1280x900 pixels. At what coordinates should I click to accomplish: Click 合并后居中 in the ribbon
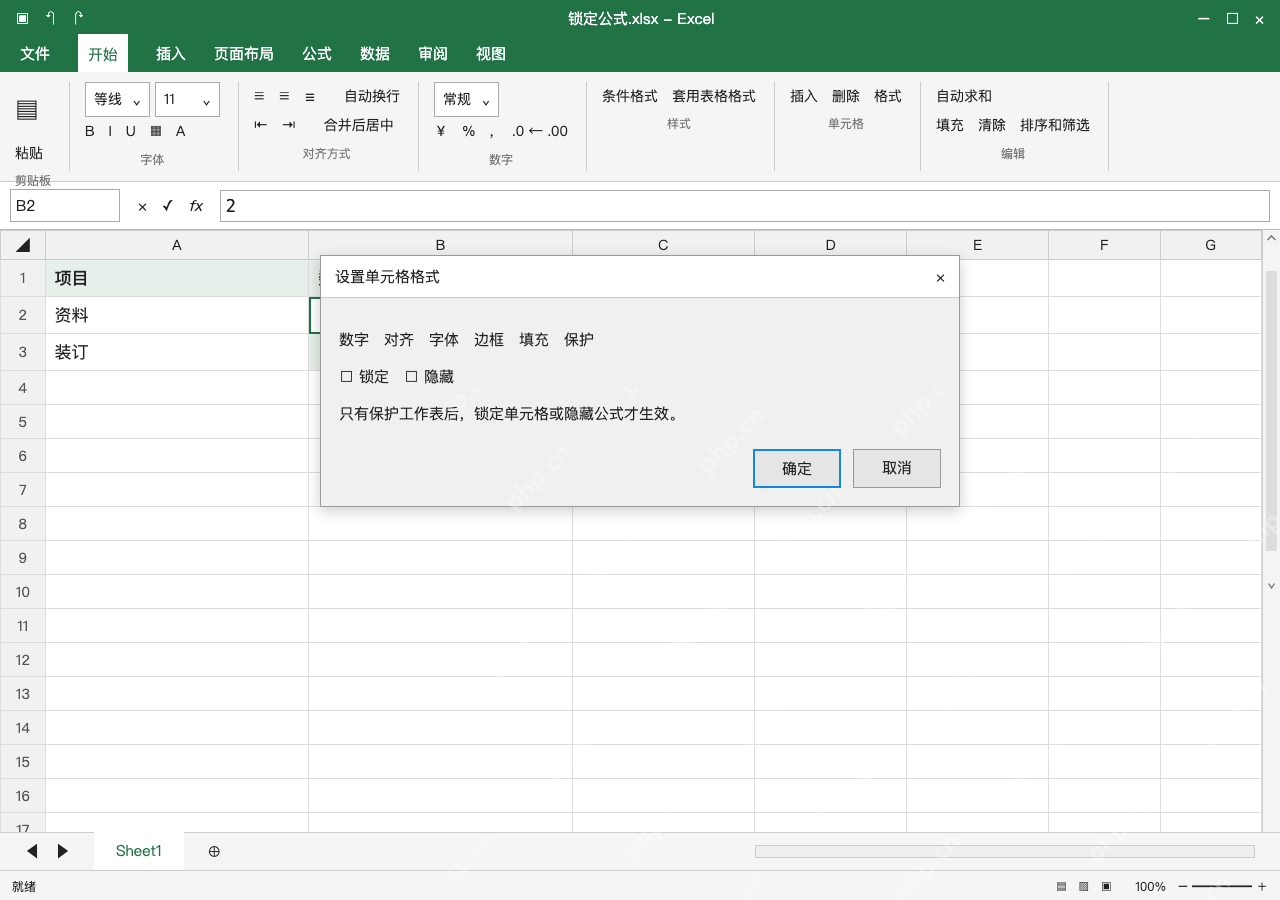[359, 125]
